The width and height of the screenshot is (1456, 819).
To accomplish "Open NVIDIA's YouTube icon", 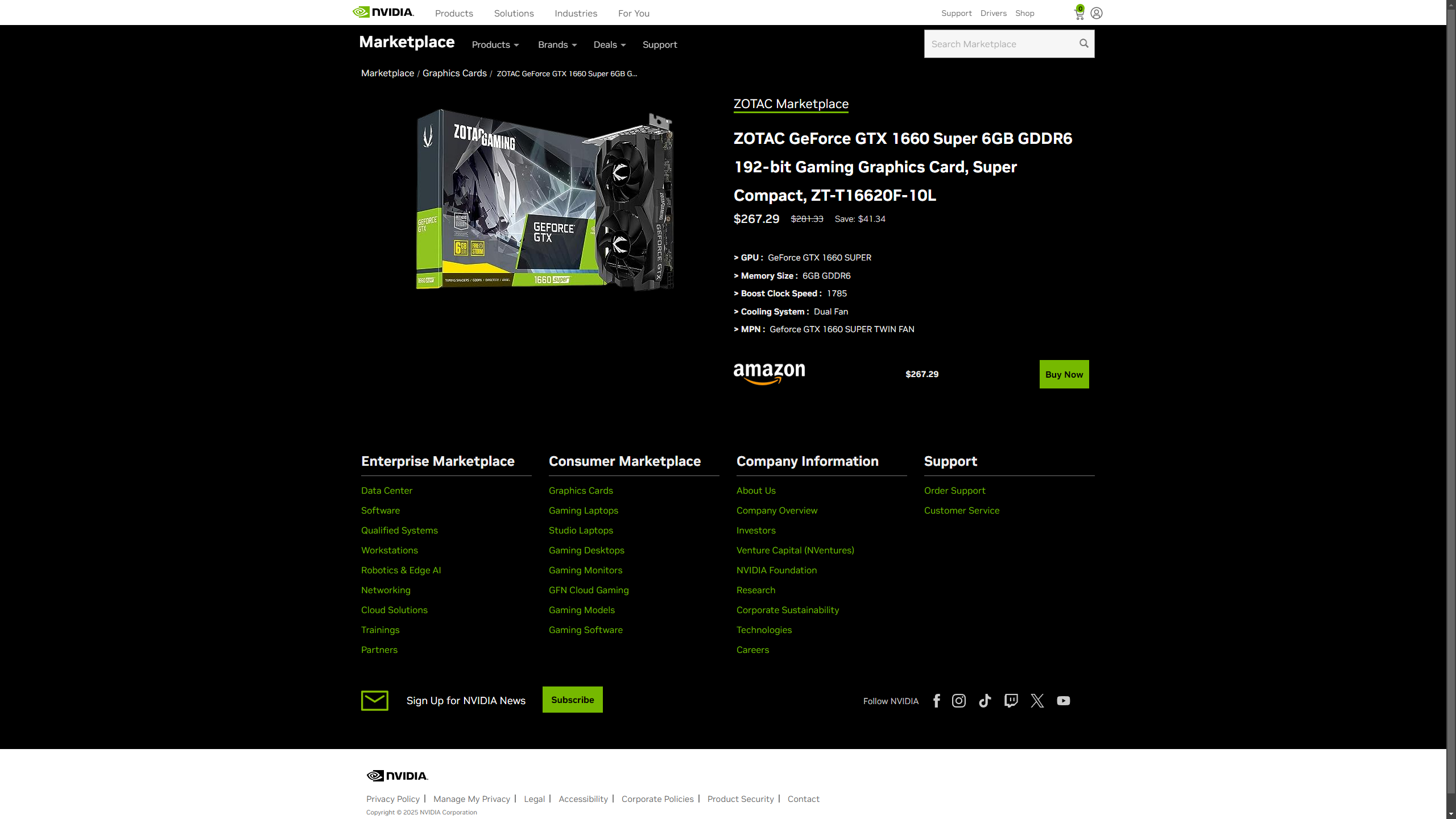I will (x=1064, y=701).
